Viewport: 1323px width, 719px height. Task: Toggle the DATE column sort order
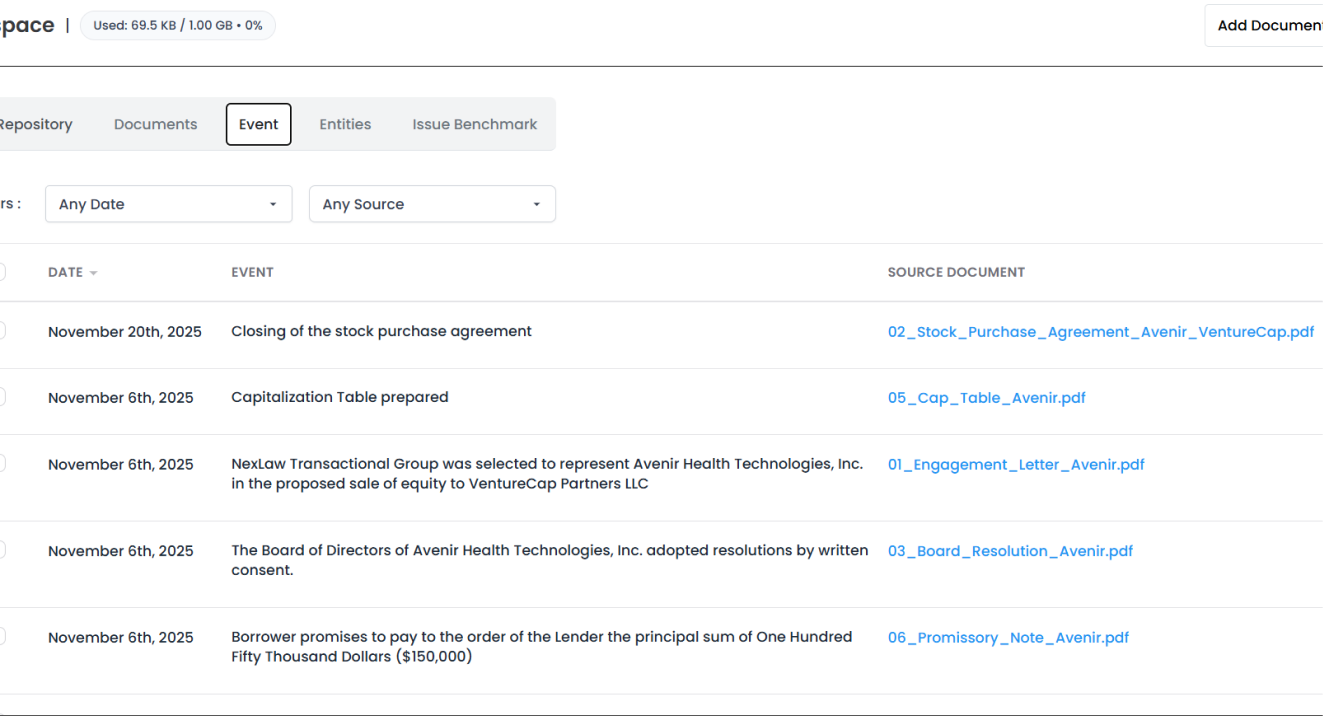(x=72, y=272)
